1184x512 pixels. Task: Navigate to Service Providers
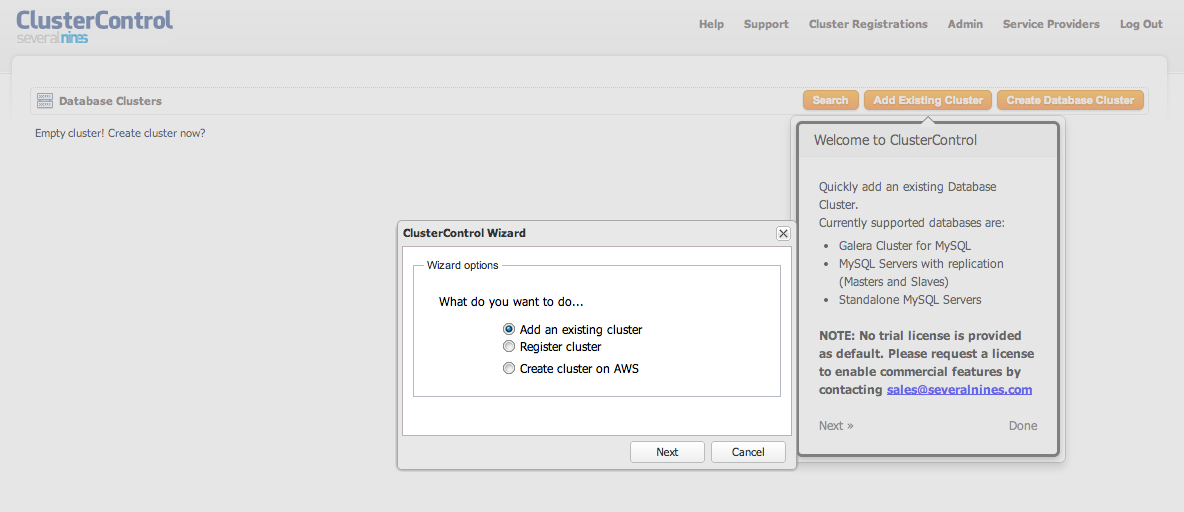click(1051, 24)
